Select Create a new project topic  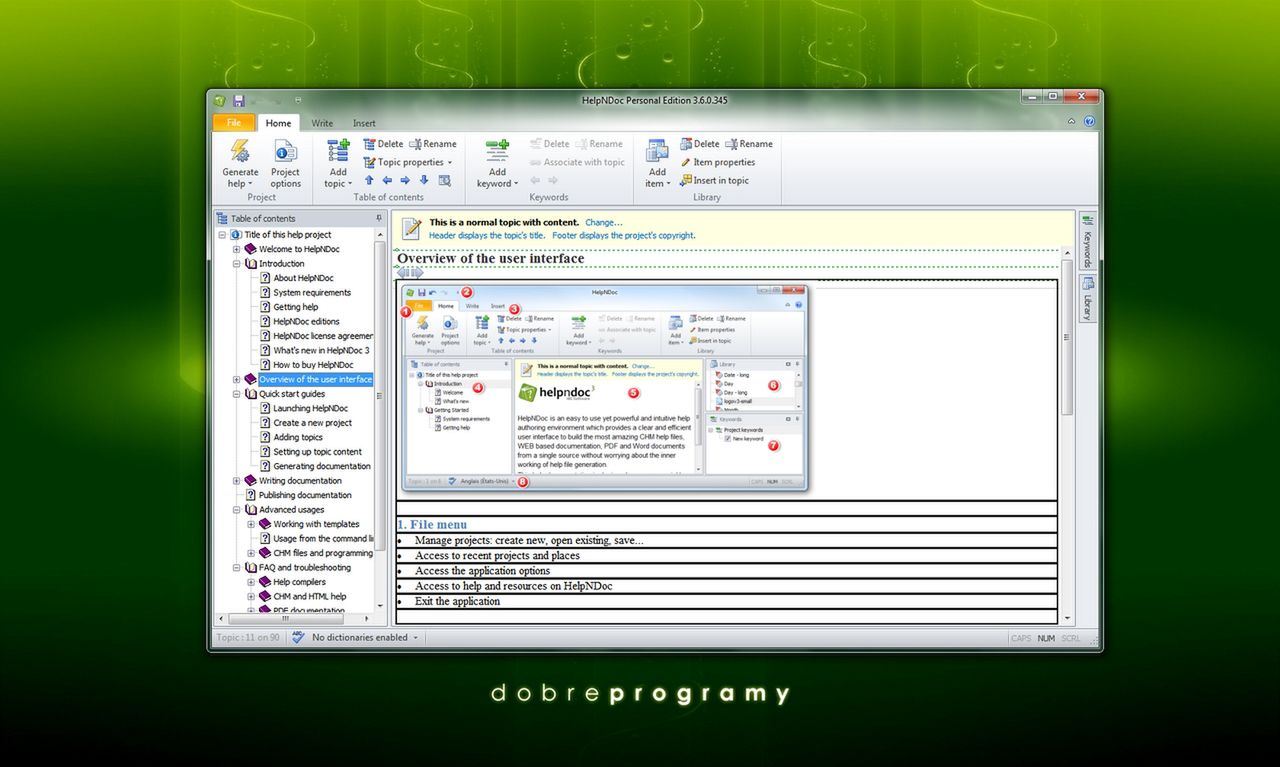312,423
